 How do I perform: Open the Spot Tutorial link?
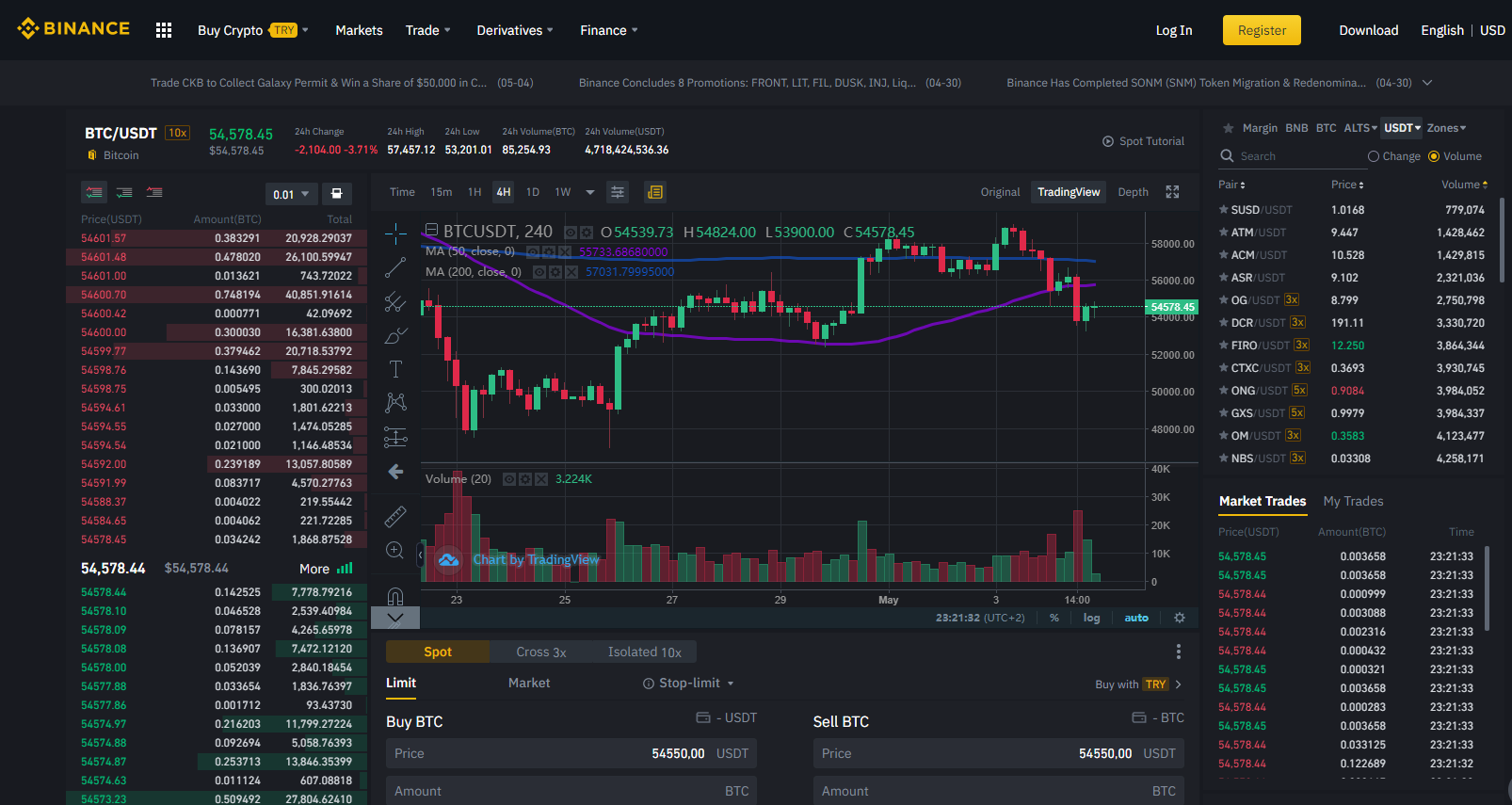[x=1143, y=141]
